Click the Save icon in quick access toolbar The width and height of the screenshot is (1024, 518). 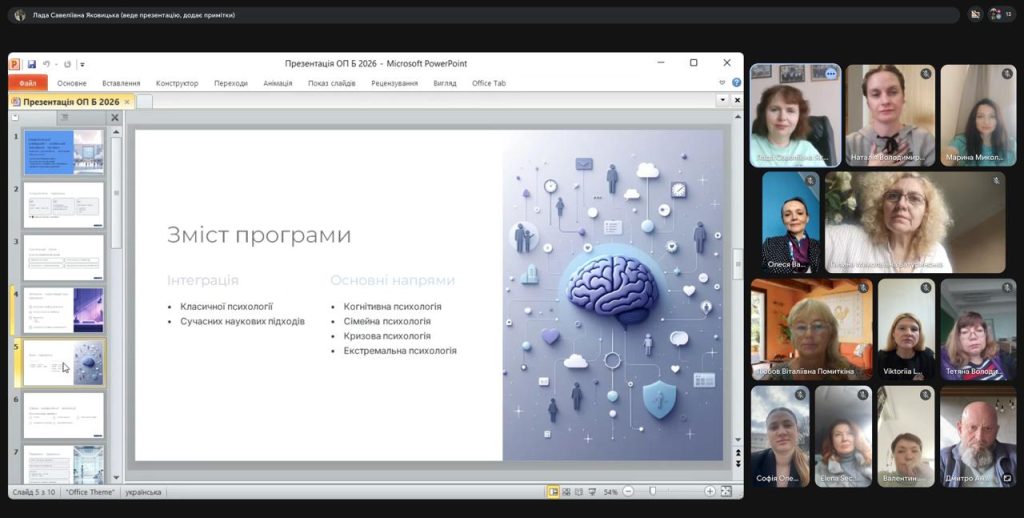[x=32, y=64]
